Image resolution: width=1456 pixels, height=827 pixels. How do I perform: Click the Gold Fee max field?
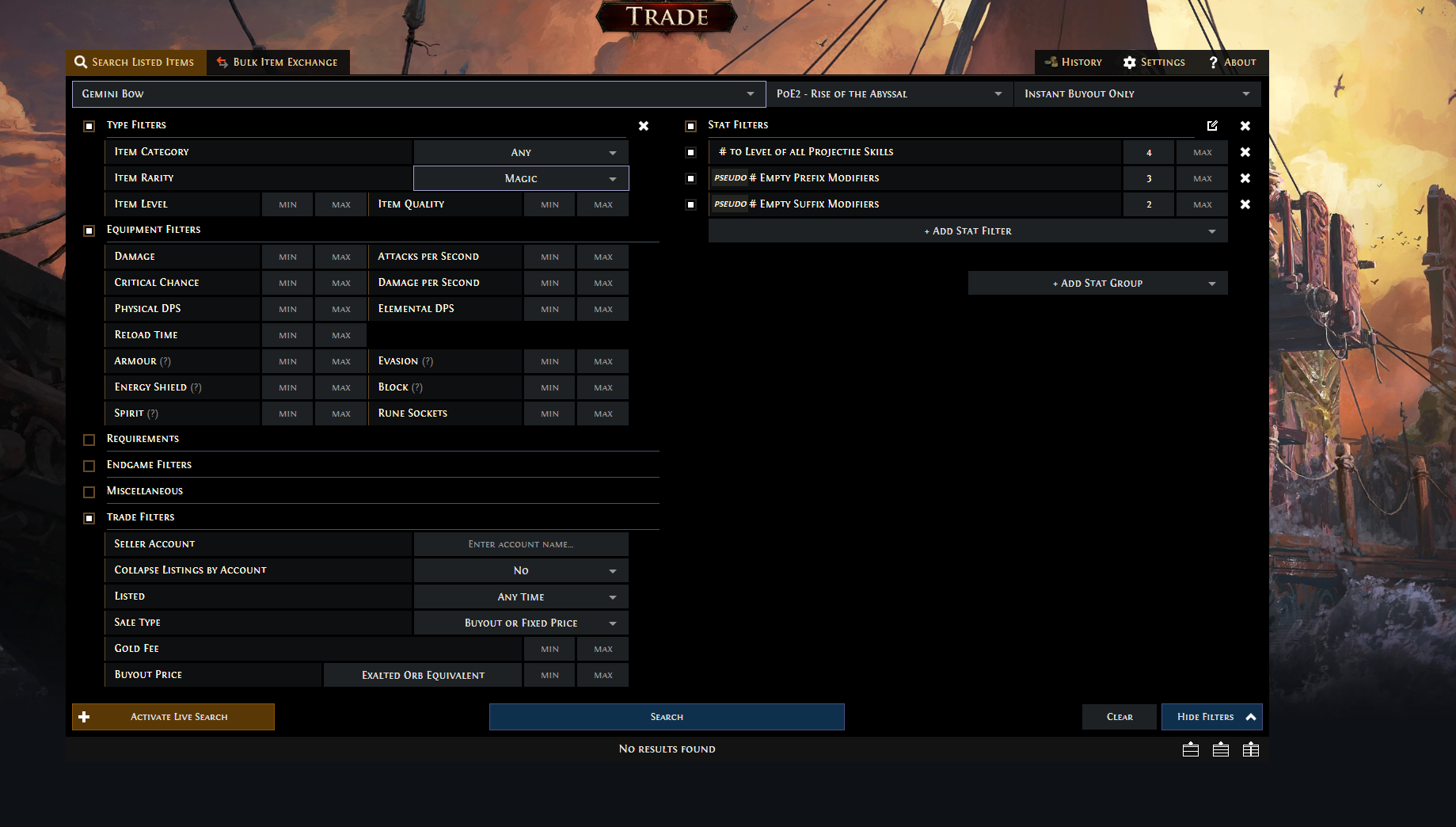tap(603, 649)
